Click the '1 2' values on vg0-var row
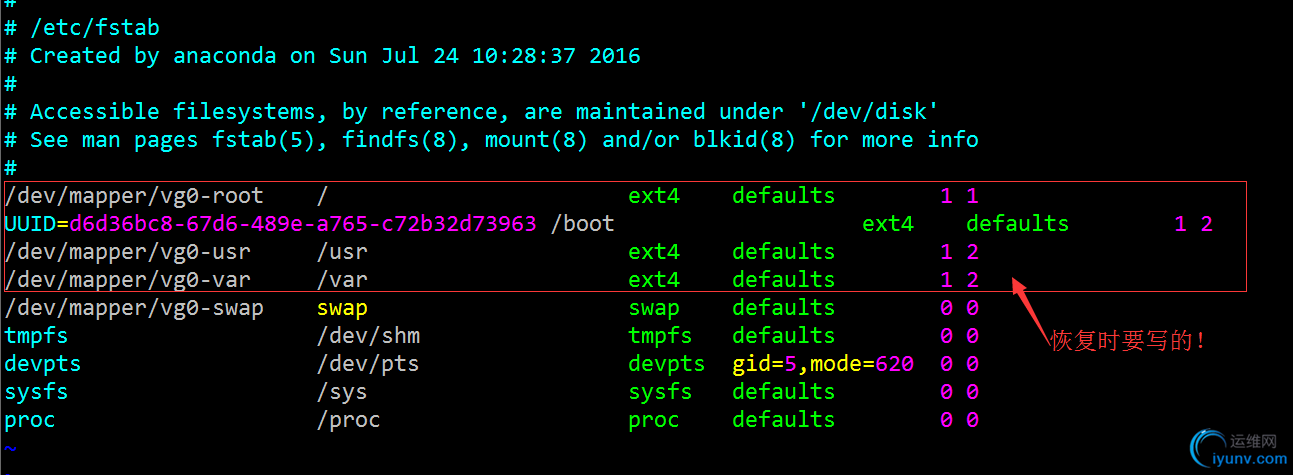This screenshot has height=475, width=1293. (x=959, y=280)
